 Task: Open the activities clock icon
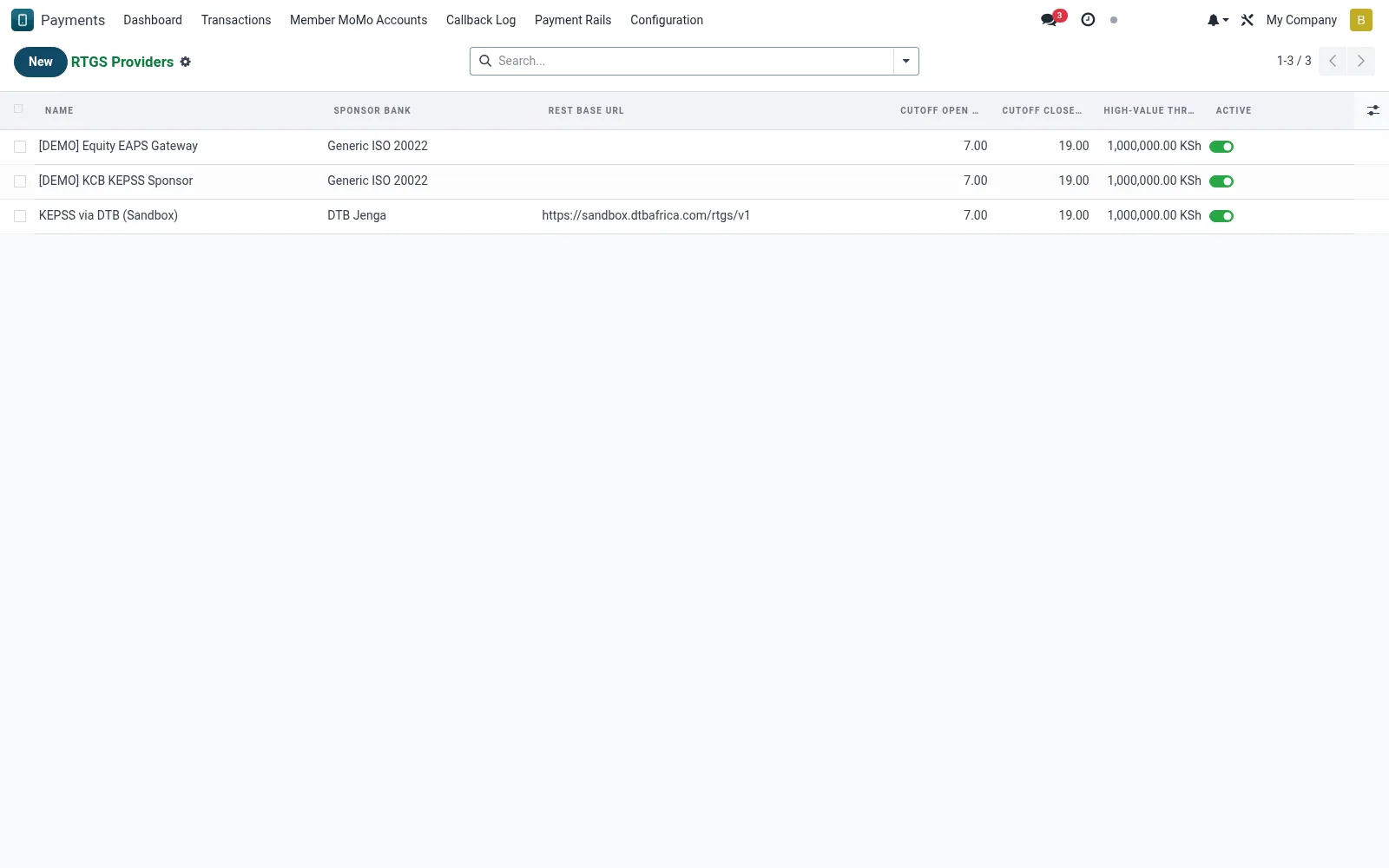(x=1088, y=20)
